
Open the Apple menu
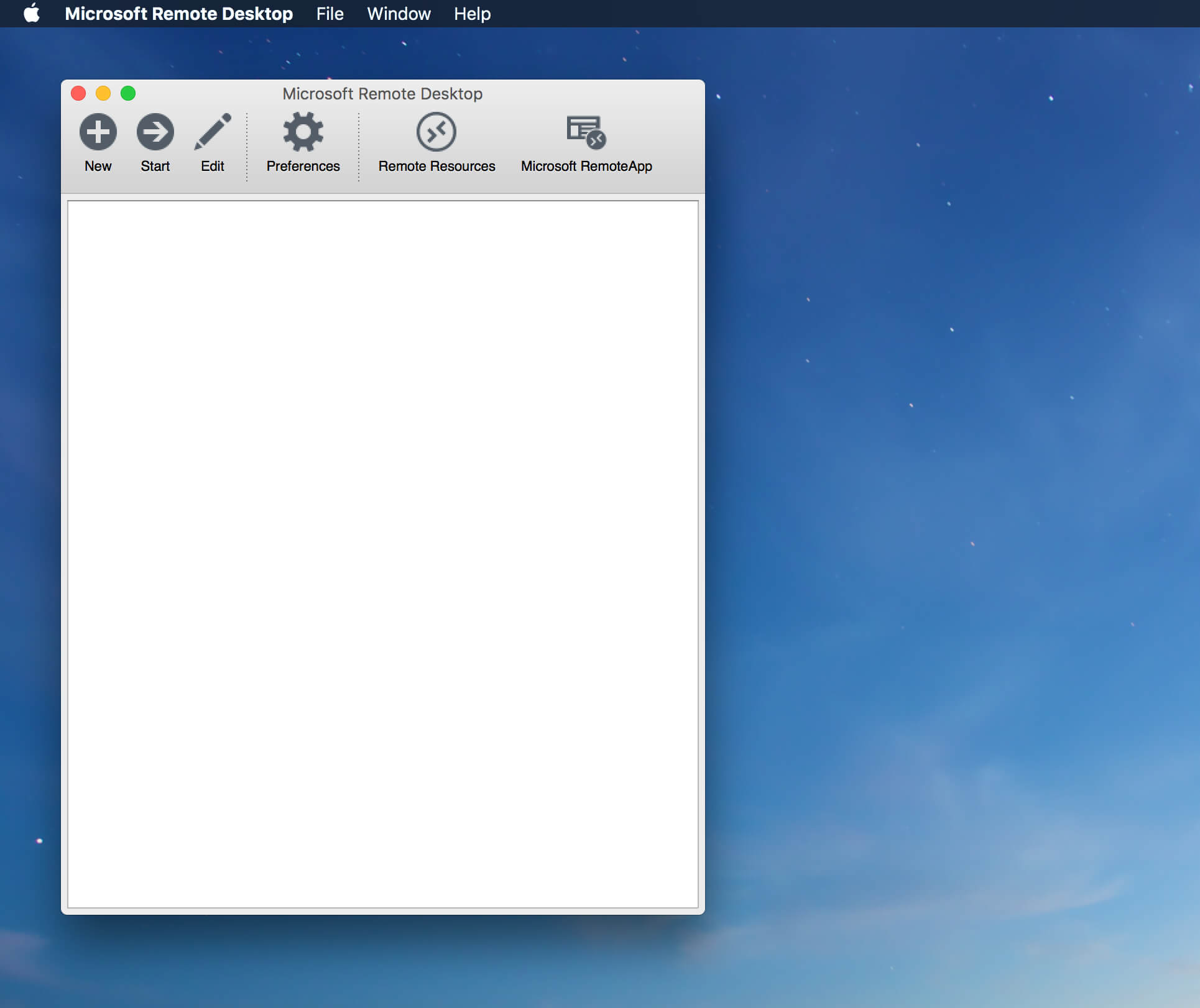32,14
